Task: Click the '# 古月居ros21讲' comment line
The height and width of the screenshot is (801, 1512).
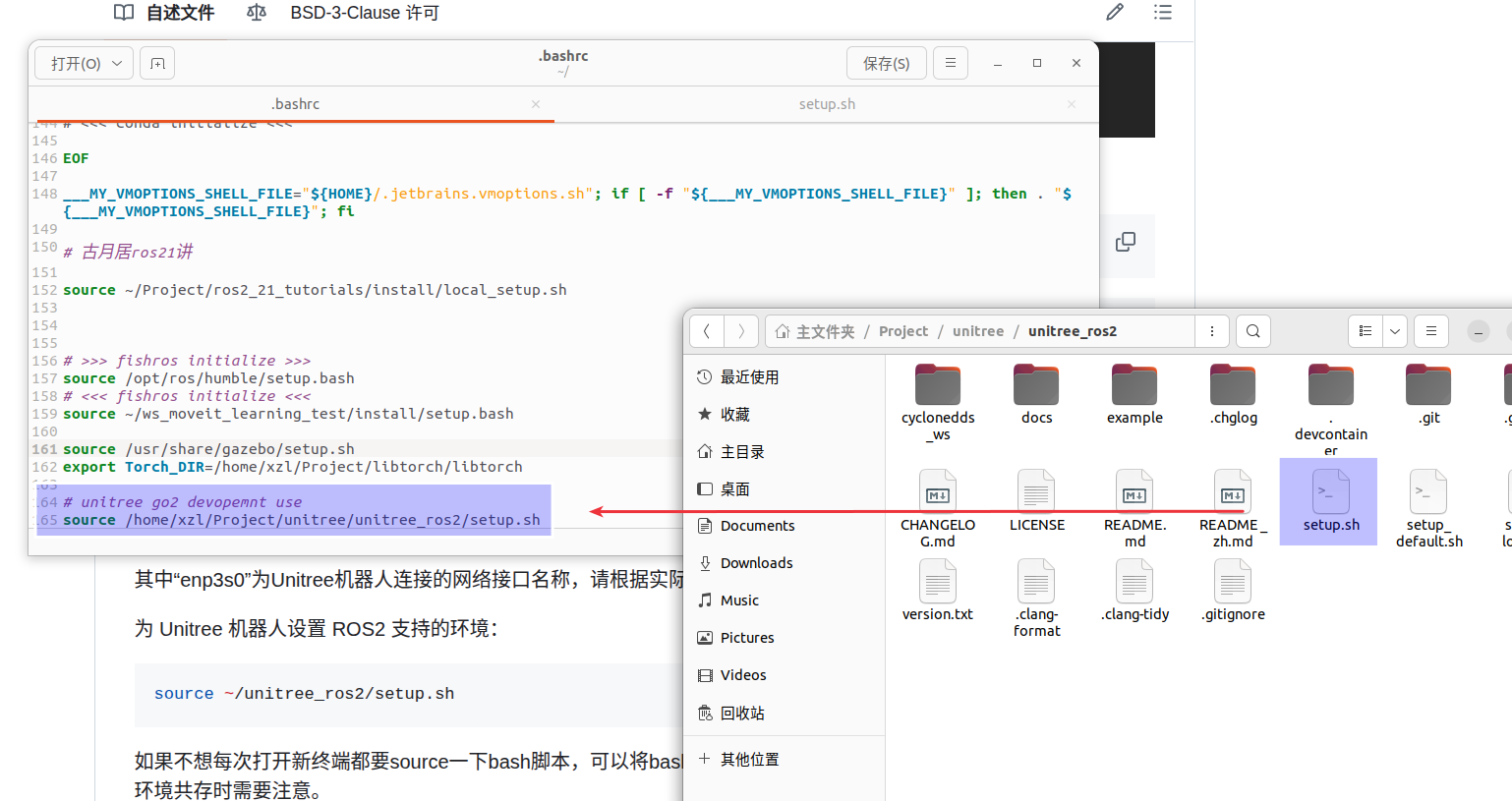Action: 128,253
